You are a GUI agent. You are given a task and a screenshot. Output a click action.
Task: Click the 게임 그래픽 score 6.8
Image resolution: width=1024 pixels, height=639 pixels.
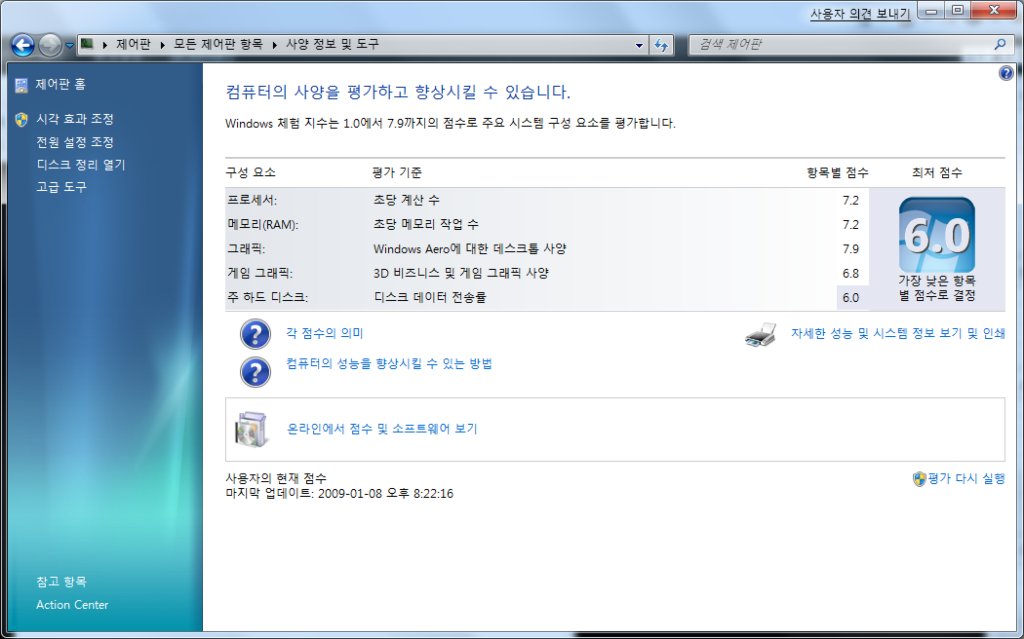coord(850,273)
